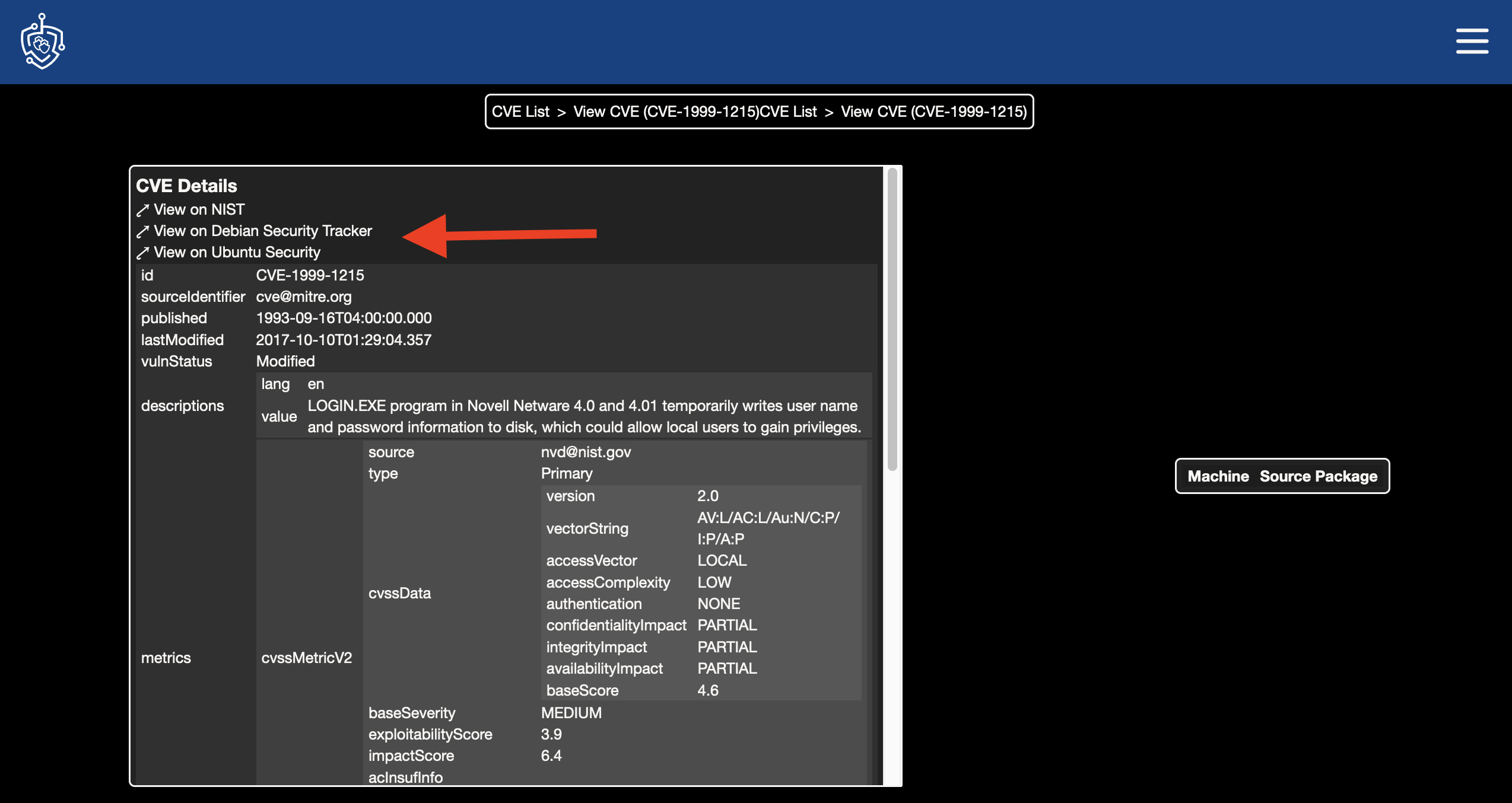Click source value nvd@nist.gov
The width and height of the screenshot is (1512, 803).
click(586, 452)
